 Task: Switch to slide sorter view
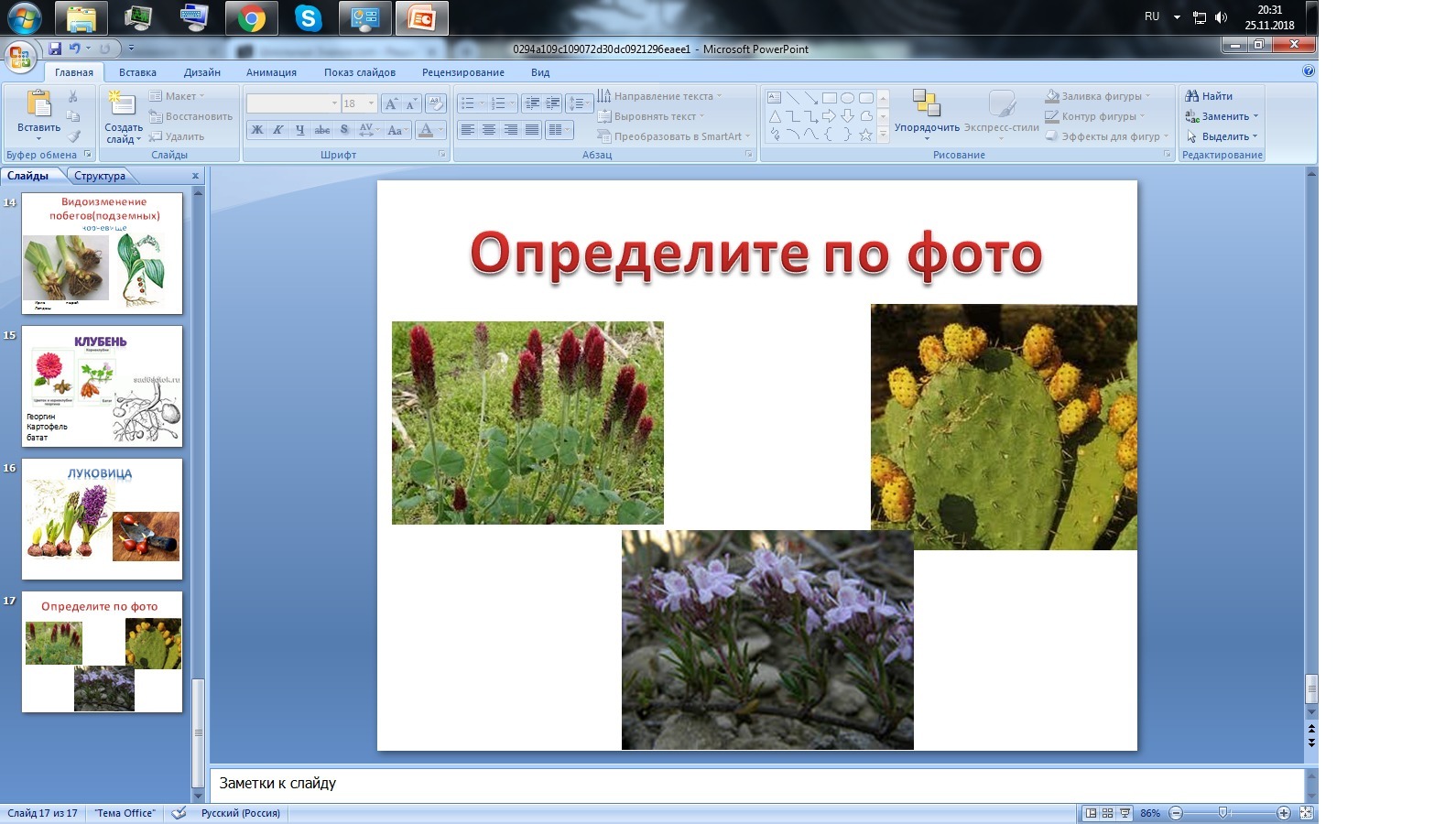[1107, 813]
